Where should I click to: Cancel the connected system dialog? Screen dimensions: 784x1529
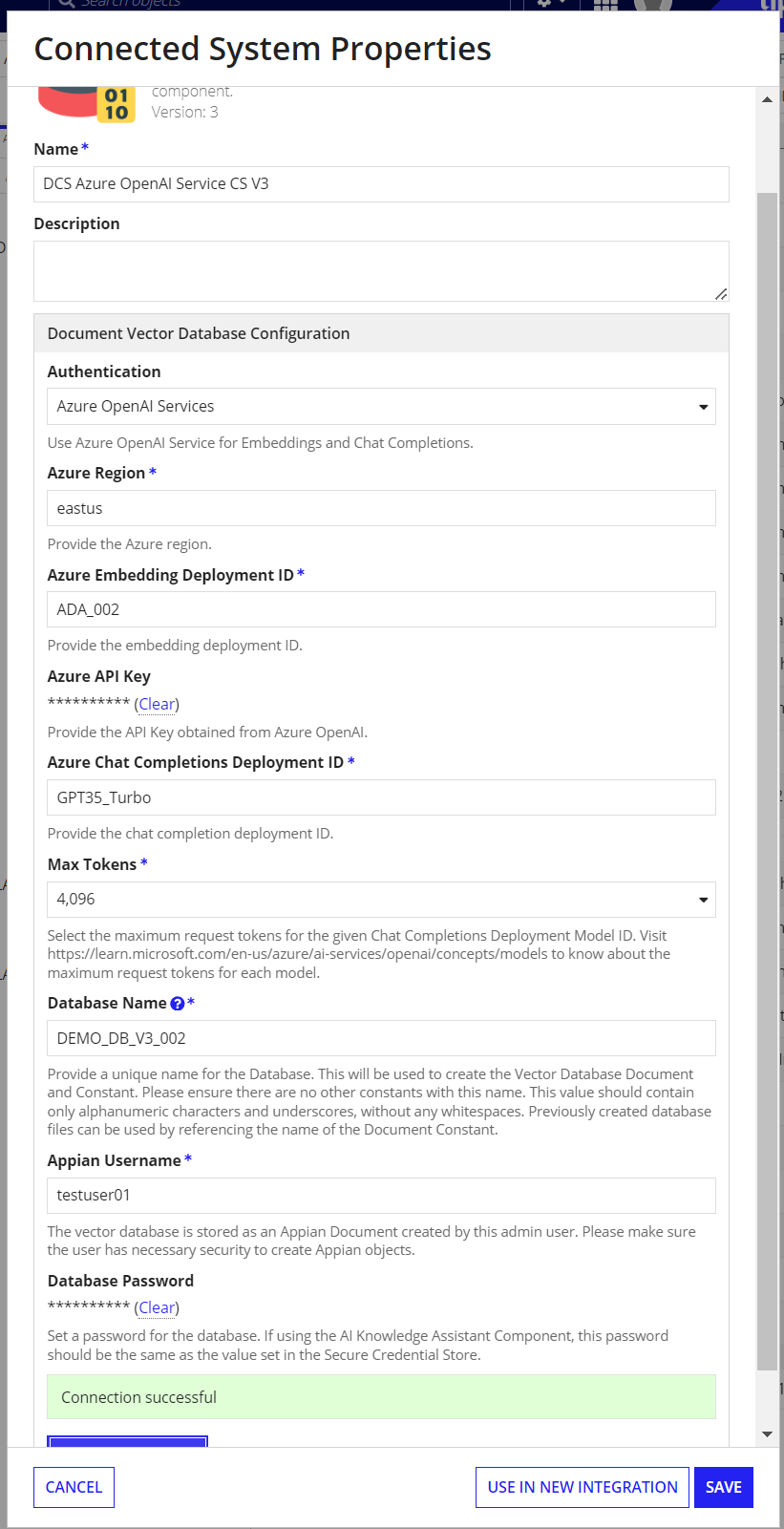(x=74, y=1487)
